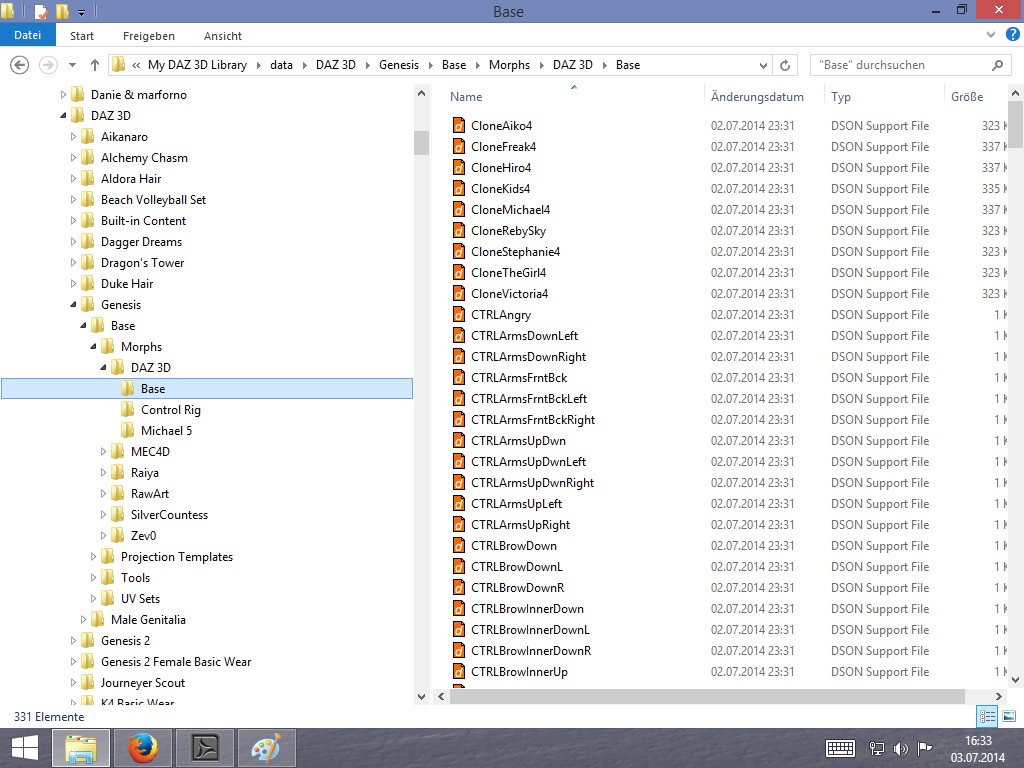Collapse the DAZ 3D top-level node
The image size is (1024, 768).
point(63,116)
